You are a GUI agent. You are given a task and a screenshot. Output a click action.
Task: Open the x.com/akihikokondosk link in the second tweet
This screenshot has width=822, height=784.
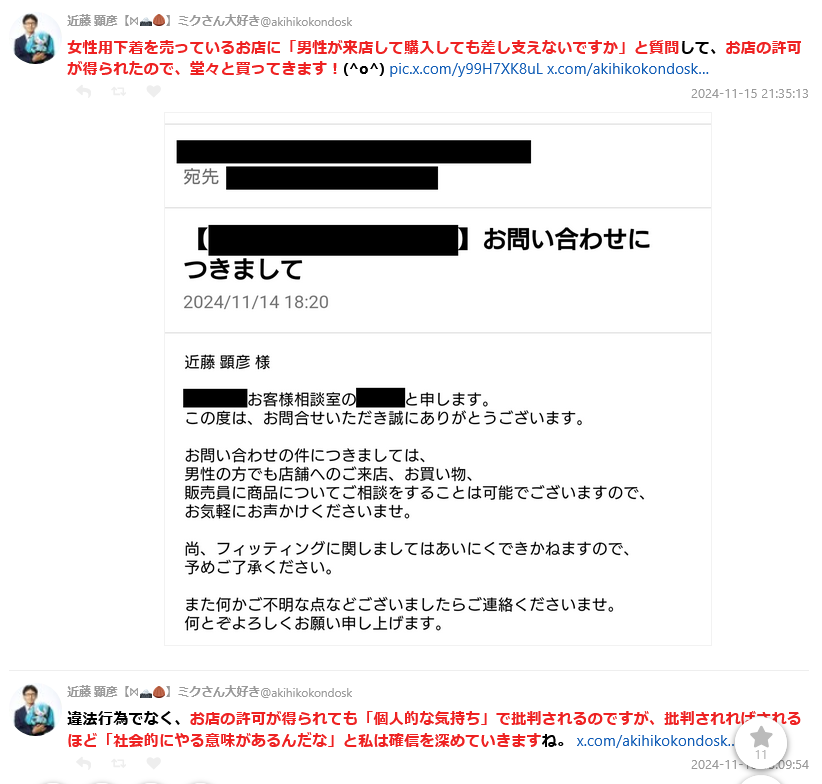655,741
